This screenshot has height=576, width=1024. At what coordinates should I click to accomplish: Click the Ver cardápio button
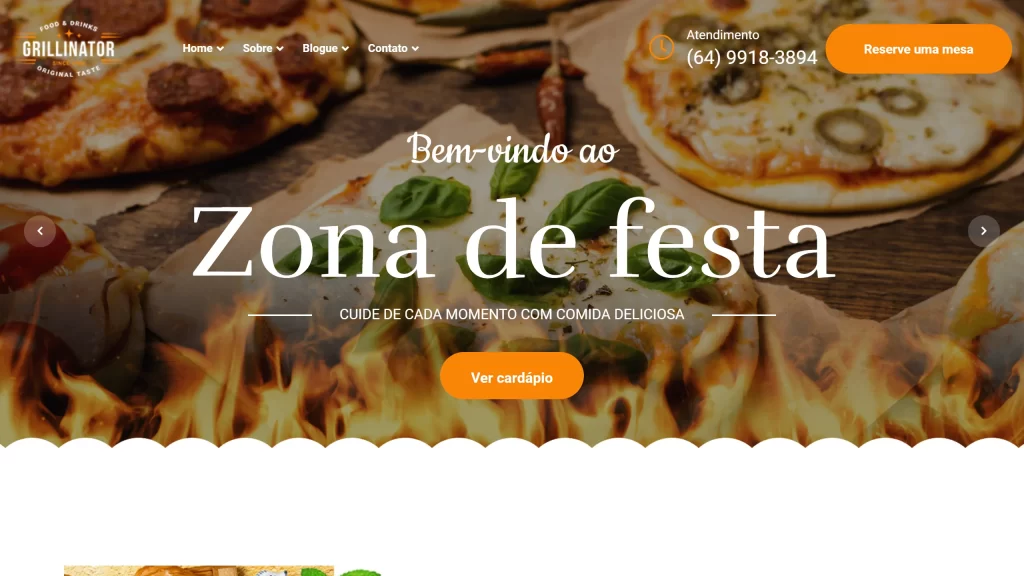click(511, 376)
